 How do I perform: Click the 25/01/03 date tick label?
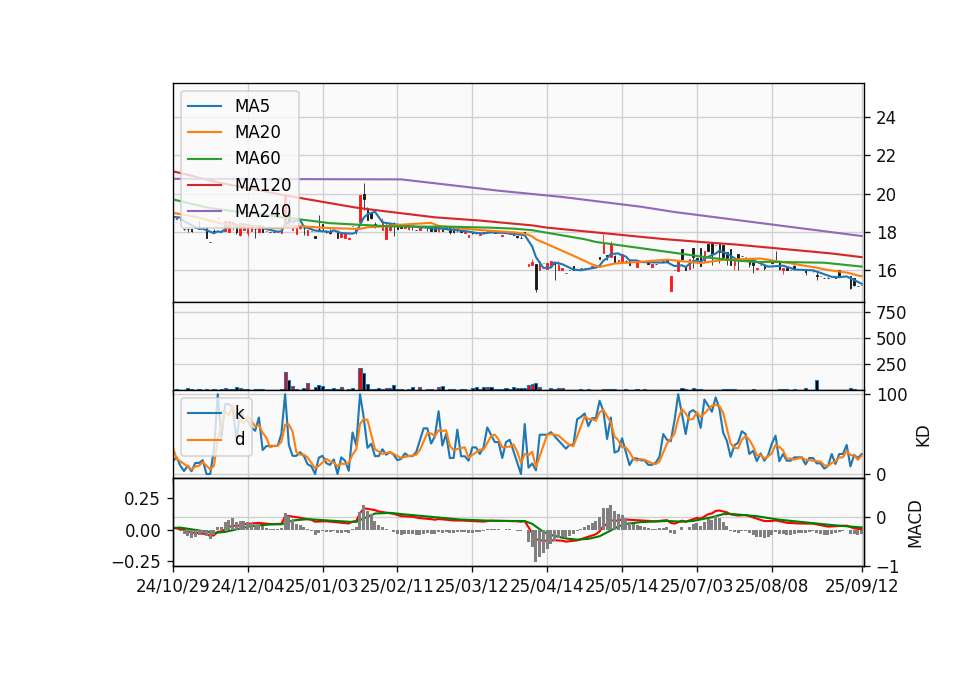tap(322, 586)
